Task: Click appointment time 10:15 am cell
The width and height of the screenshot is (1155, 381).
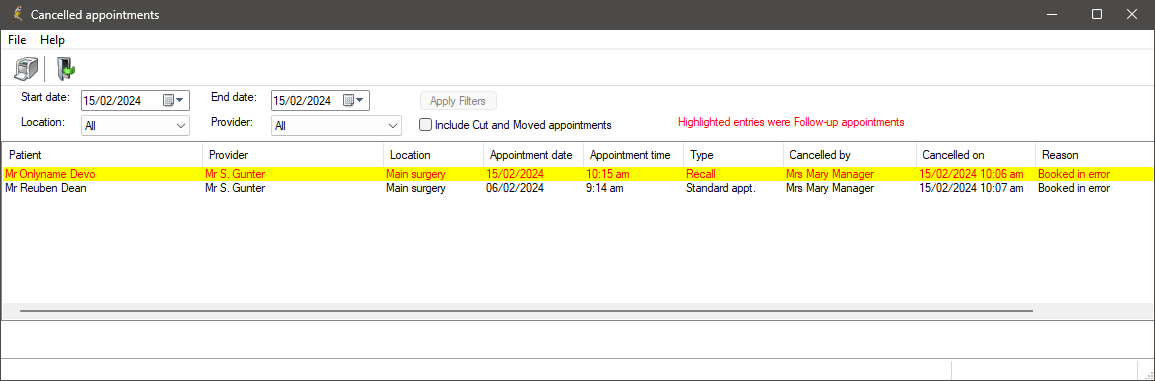Action: tap(608, 174)
